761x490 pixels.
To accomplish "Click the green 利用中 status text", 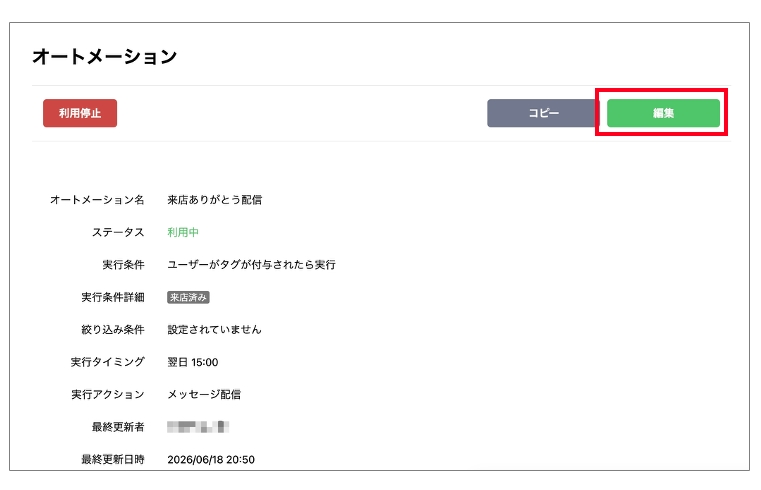I will (183, 232).
